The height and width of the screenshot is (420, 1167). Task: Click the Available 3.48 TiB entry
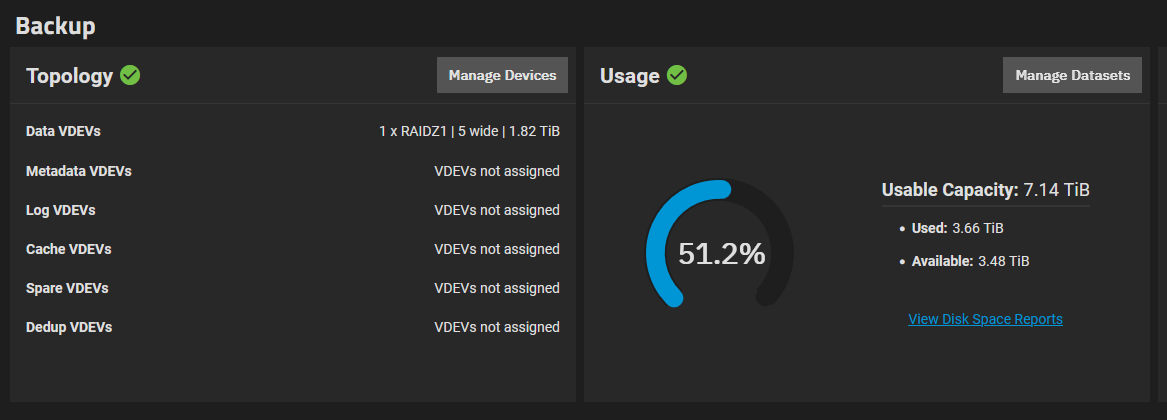coord(971,261)
